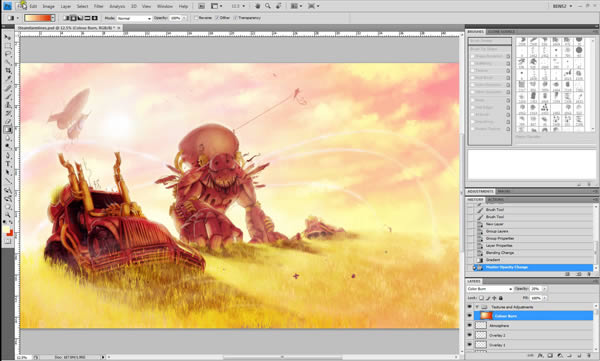
Task: Select the Clone Stamp tool
Action: tap(8, 105)
